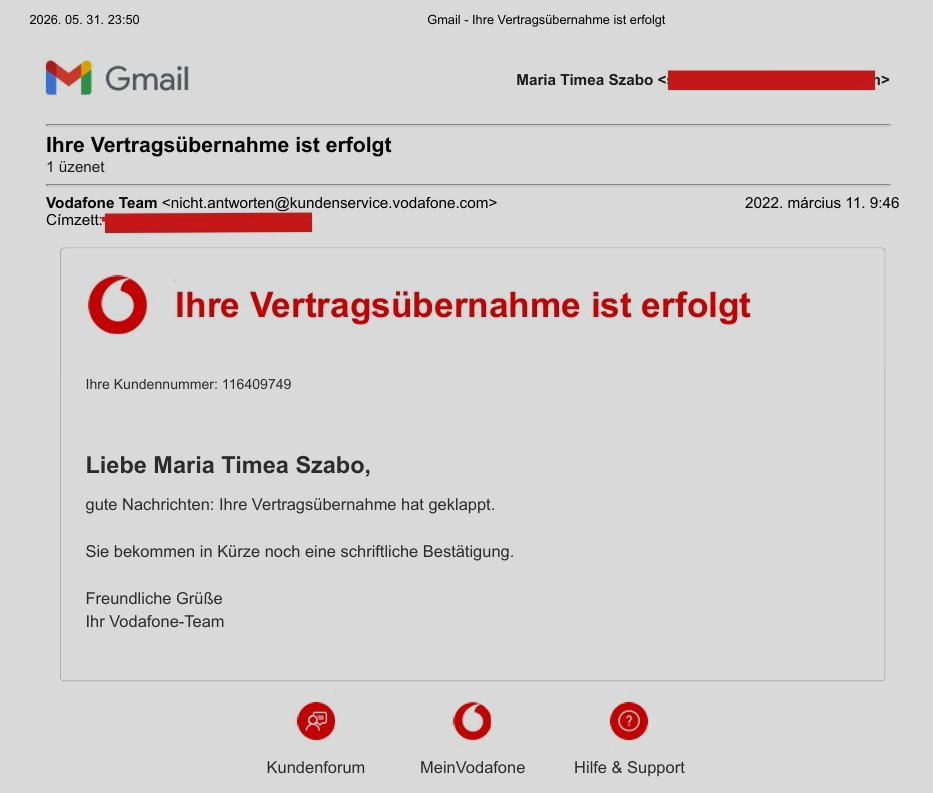933x793 pixels.
Task: Click the Gmail wordmark text
Action: [147, 79]
